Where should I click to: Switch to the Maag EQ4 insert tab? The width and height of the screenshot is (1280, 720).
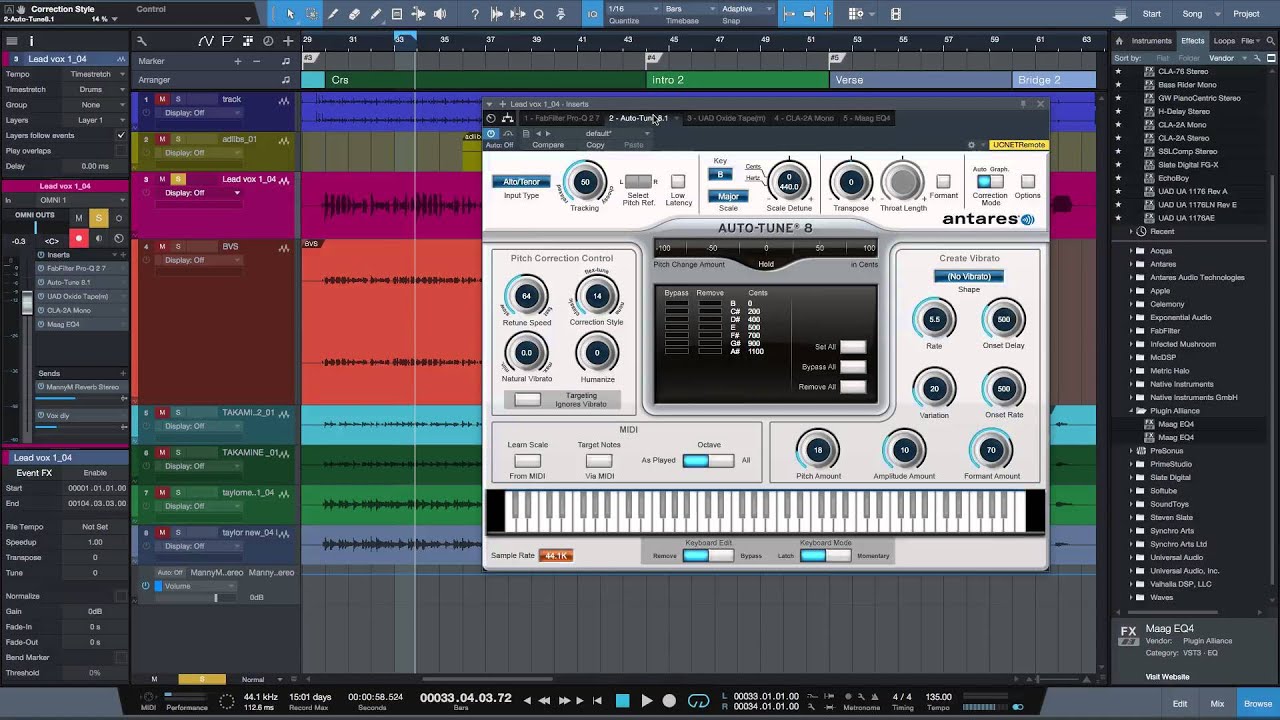click(866, 118)
